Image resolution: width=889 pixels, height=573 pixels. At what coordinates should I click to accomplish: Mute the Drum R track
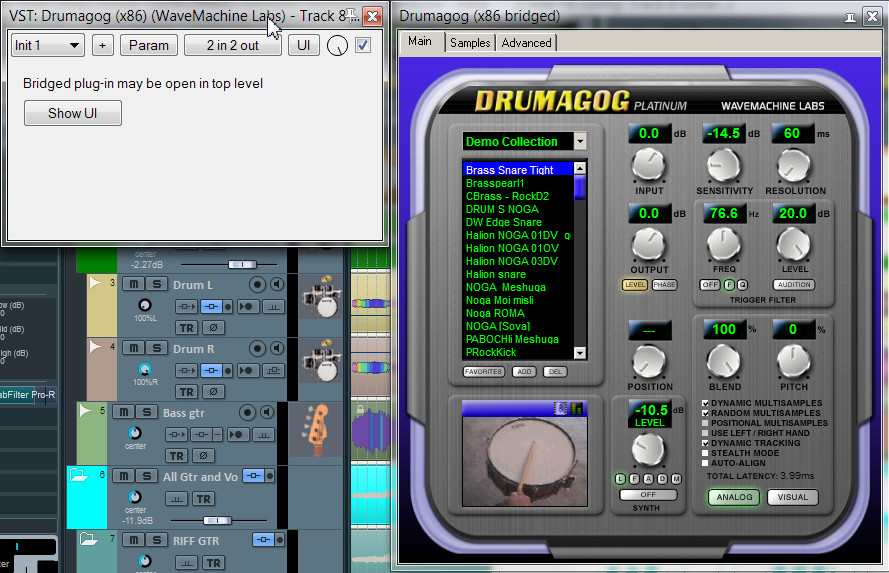coord(134,348)
